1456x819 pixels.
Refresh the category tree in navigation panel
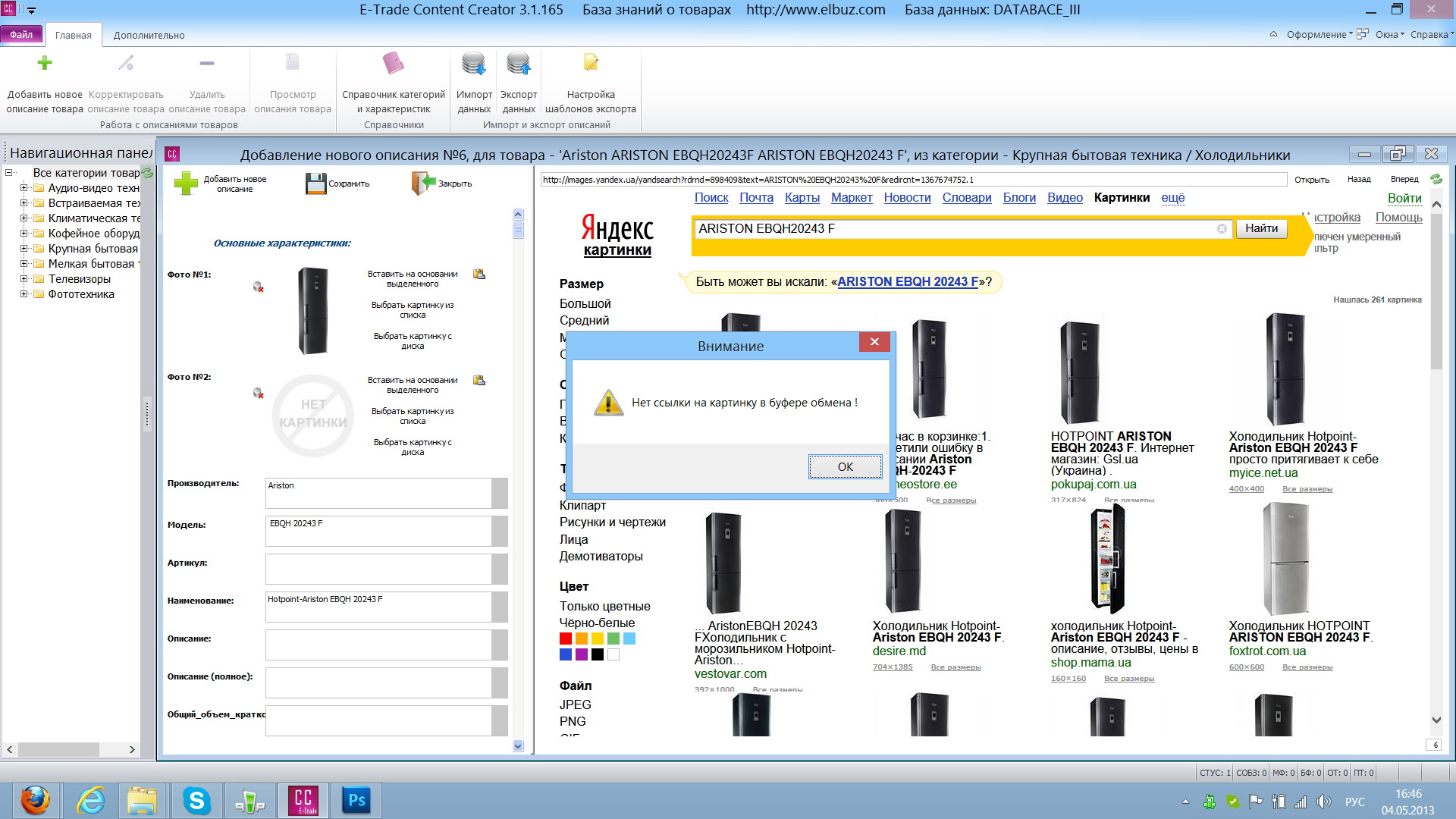pos(147,173)
